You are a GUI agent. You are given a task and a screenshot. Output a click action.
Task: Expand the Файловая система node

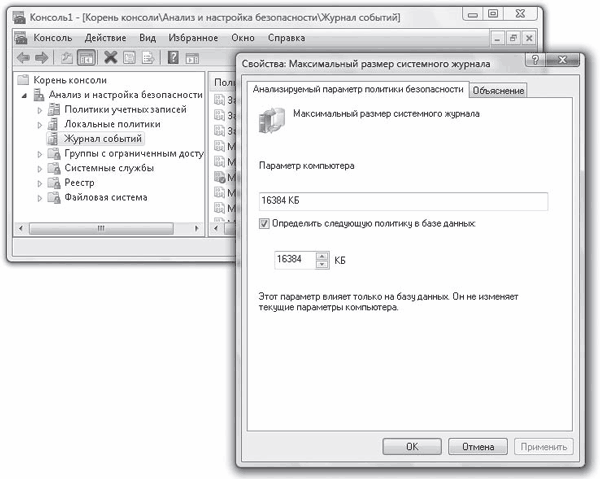point(39,198)
